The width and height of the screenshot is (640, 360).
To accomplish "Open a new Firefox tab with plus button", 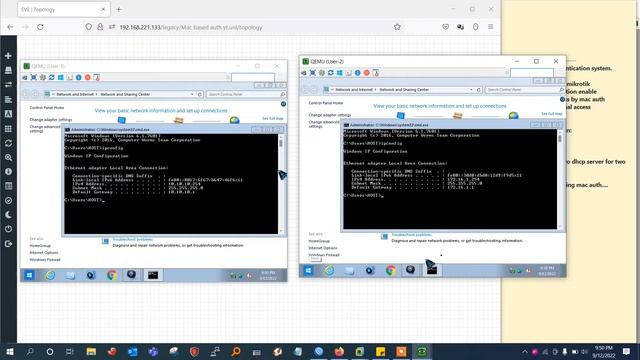I will click(119, 9).
